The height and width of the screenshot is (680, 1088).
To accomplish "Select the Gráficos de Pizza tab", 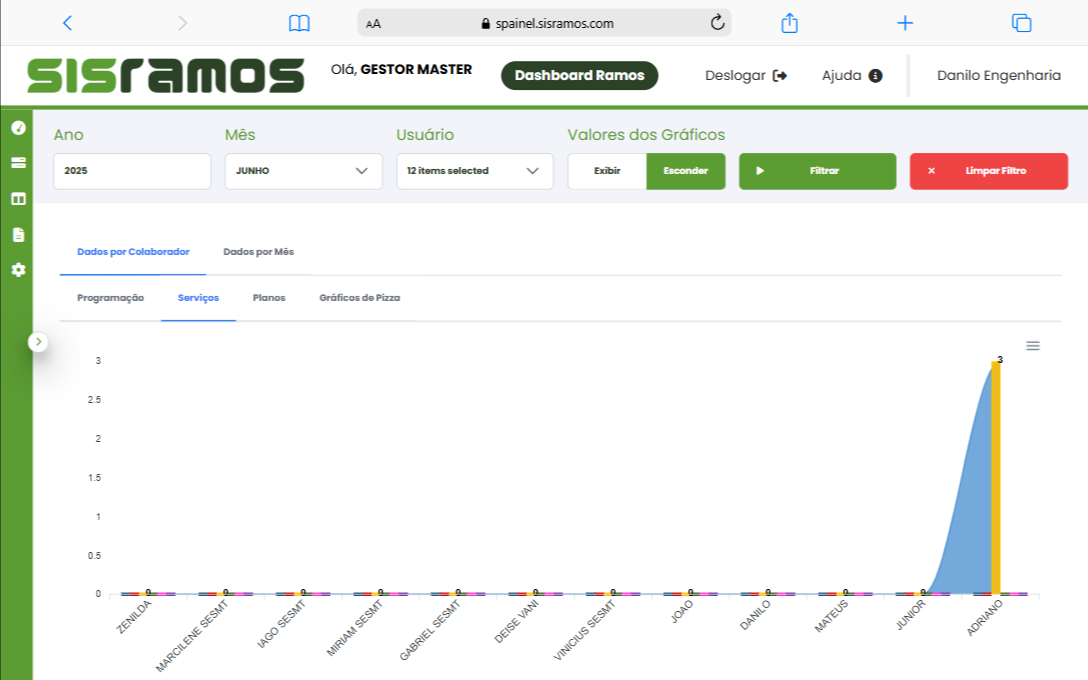I will click(359, 298).
